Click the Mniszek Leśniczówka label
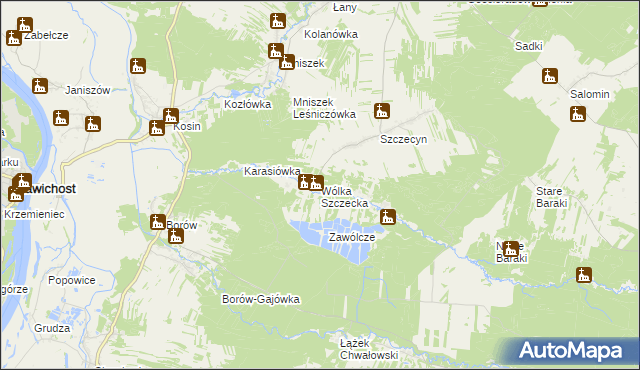 [x=324, y=108]
